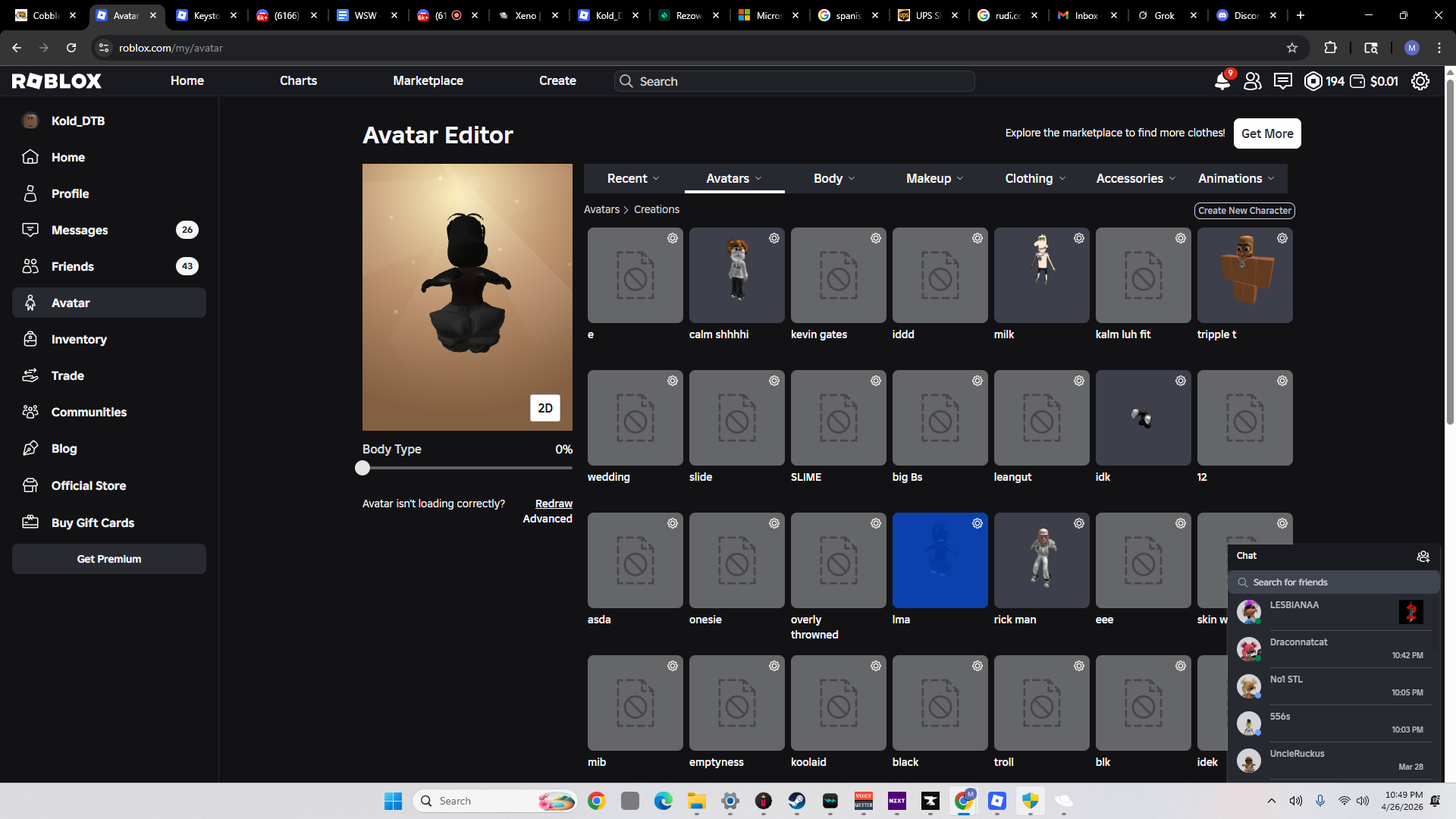The width and height of the screenshot is (1456, 819).
Task: Open the friends icon in header
Action: click(x=1253, y=81)
